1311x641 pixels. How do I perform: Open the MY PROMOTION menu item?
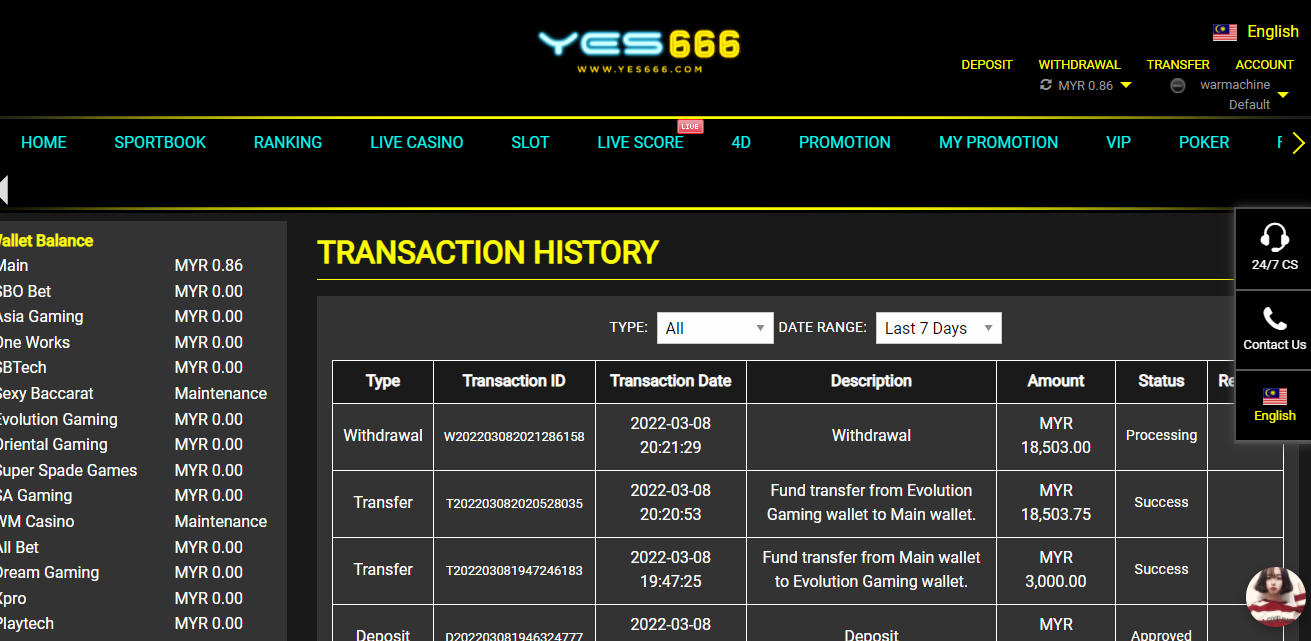click(998, 142)
